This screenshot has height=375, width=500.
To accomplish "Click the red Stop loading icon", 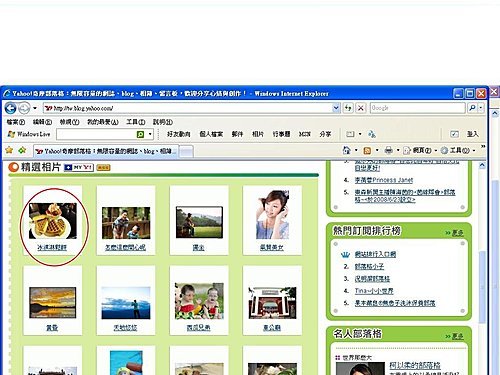I will 361,108.
